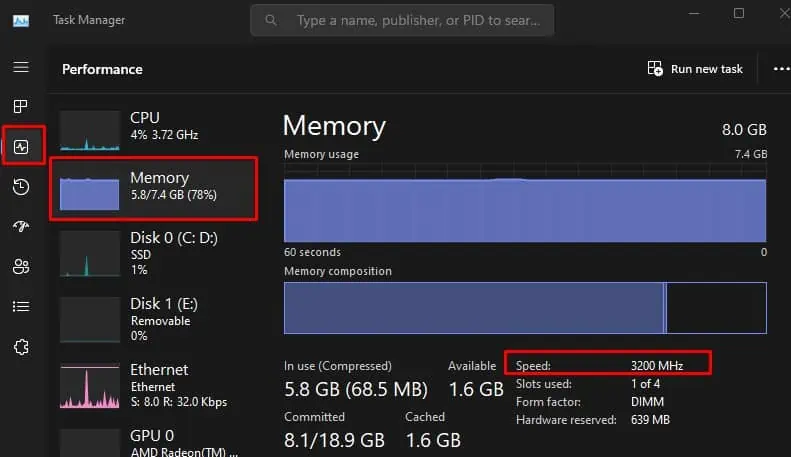Select Disk 0 (C: D:) item

pyautogui.click(x=154, y=254)
